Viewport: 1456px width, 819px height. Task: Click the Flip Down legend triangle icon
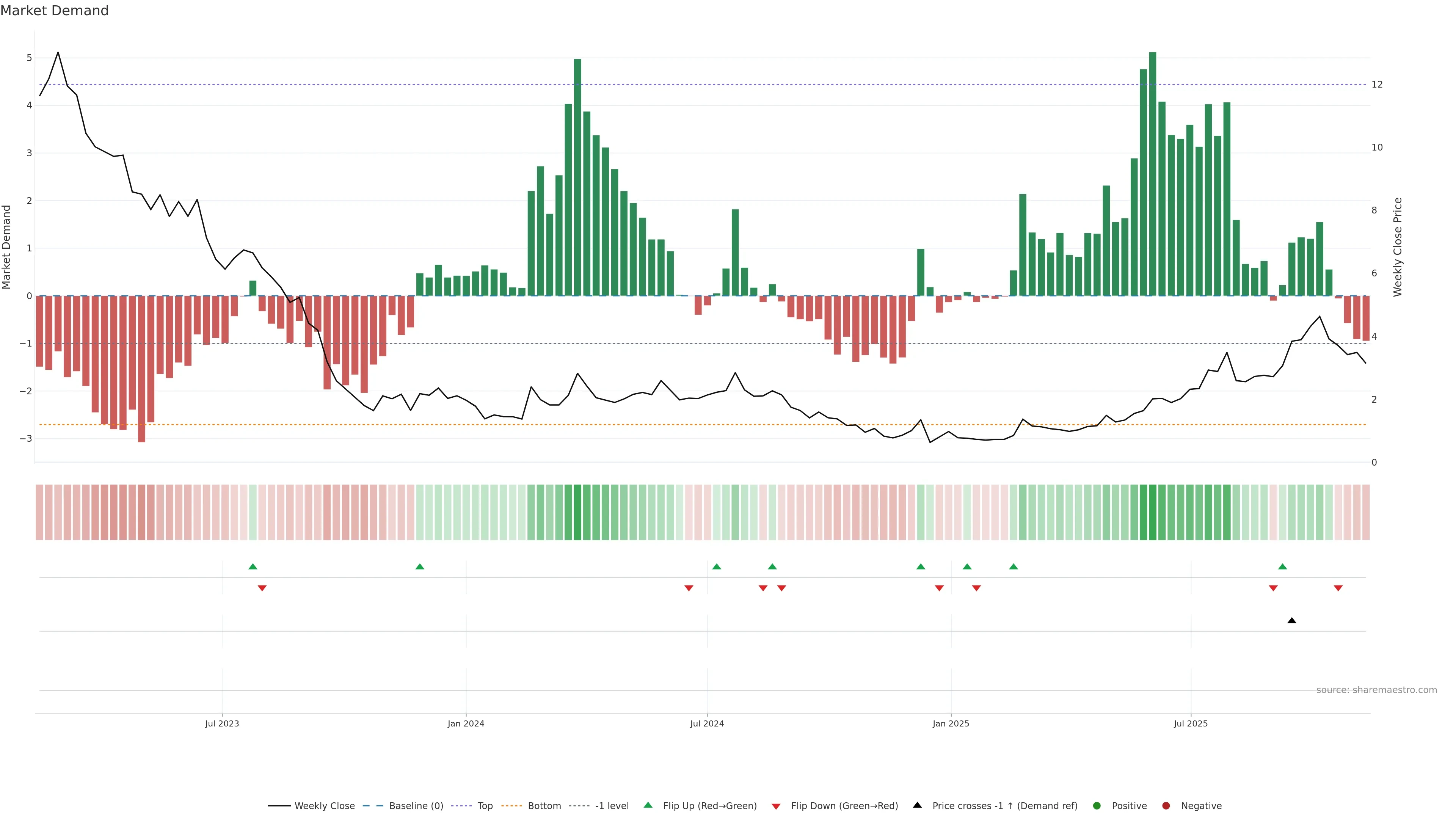(776, 806)
